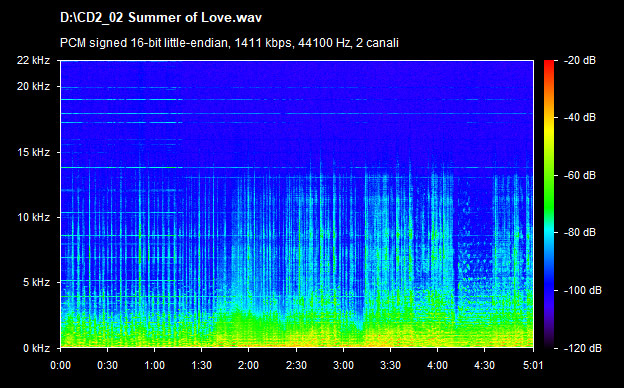Click the '10 kHz' frequency axis label

[33, 217]
